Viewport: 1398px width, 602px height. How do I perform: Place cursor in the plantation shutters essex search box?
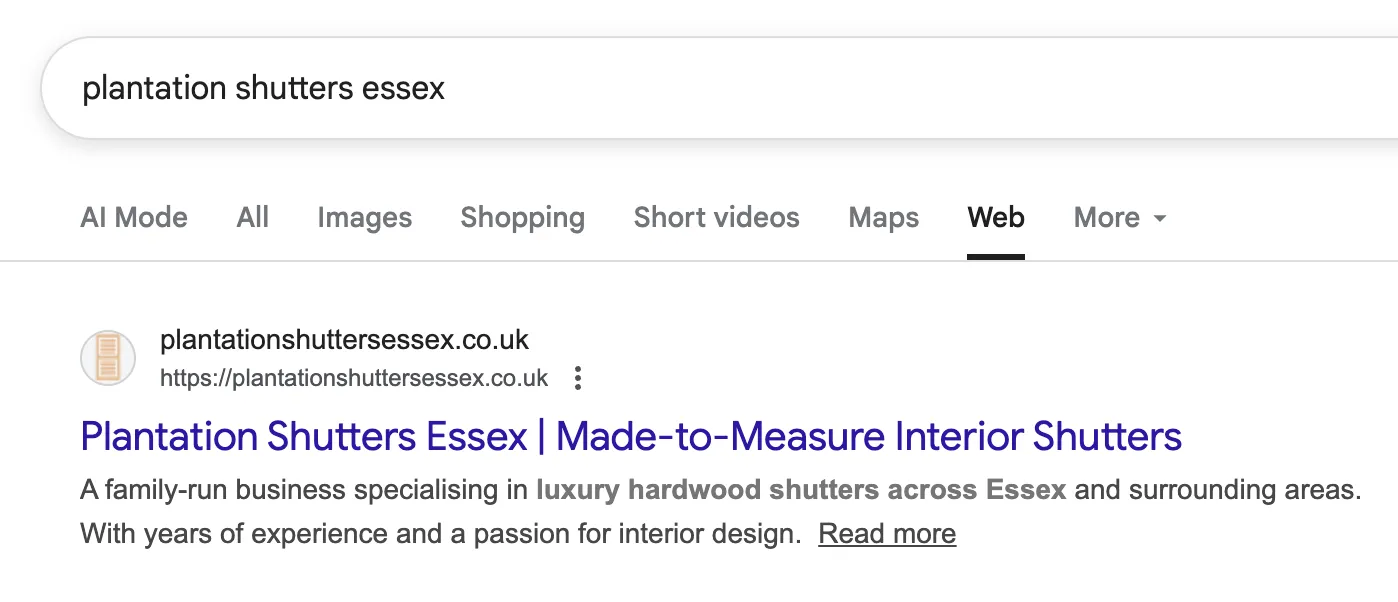[x=400, y=88]
